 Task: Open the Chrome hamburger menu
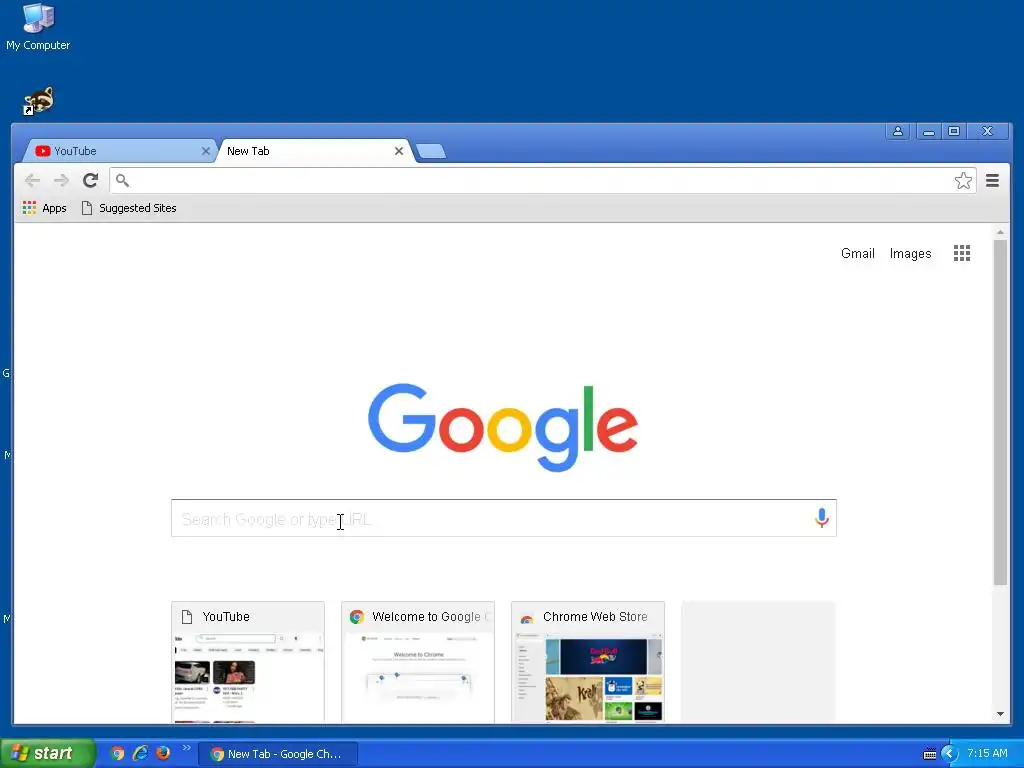[x=992, y=180]
